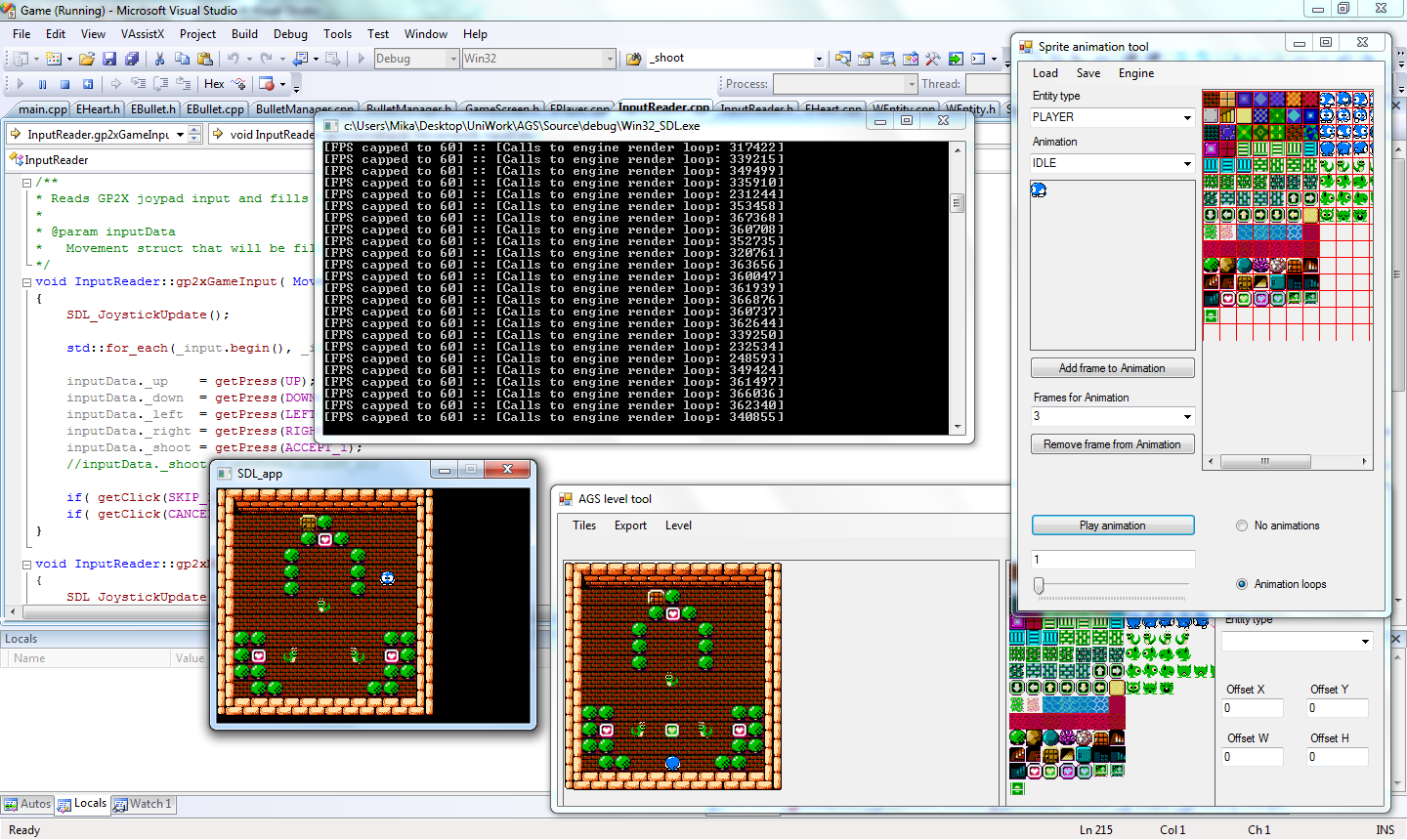Pause debugging with the Break All icon

[42, 84]
